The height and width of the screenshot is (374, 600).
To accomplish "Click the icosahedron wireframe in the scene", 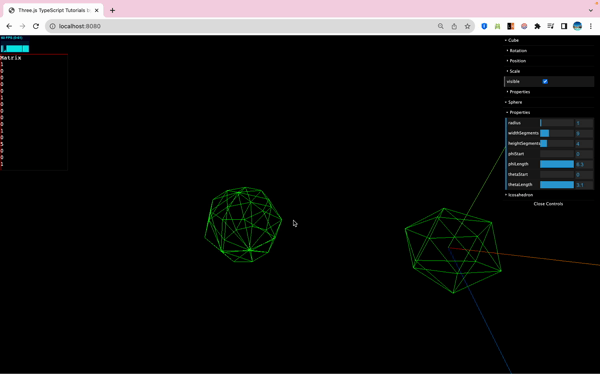I will point(453,251).
